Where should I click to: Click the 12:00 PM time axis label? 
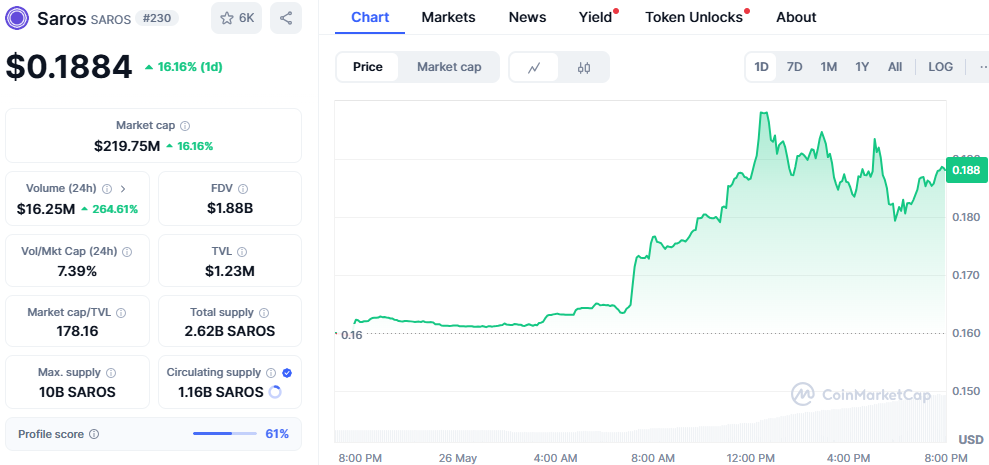point(749,457)
